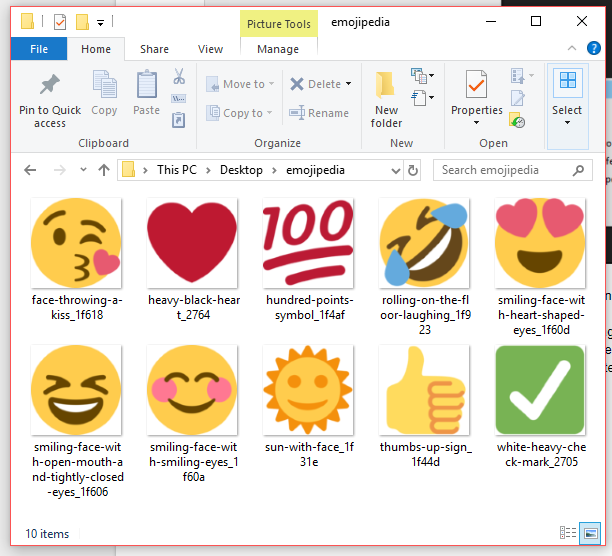Image resolution: width=612 pixels, height=556 pixels.
Task: Click the file name "thumbs-up-sign_1f44d"
Action: (425, 454)
